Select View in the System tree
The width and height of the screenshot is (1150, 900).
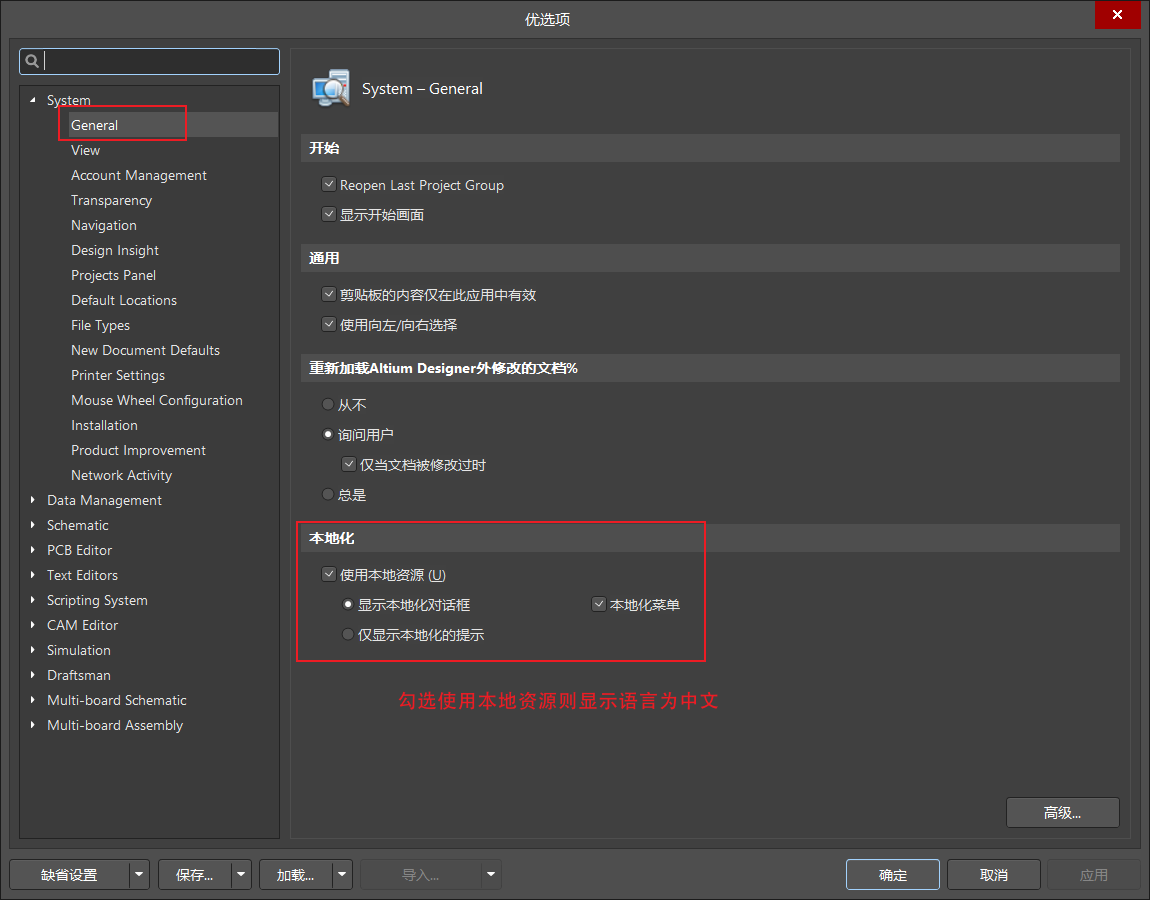coord(85,150)
